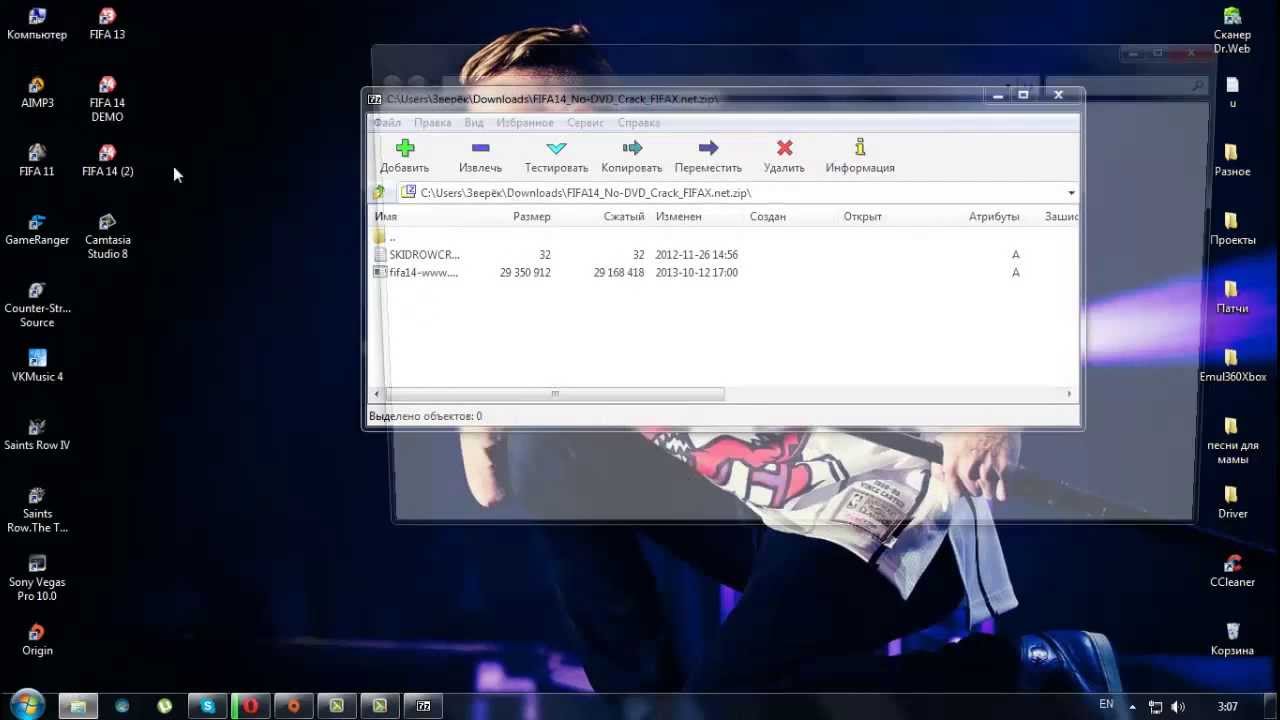The height and width of the screenshot is (720, 1280).
Task: Open the песни для мамы folder
Action: (1232, 441)
